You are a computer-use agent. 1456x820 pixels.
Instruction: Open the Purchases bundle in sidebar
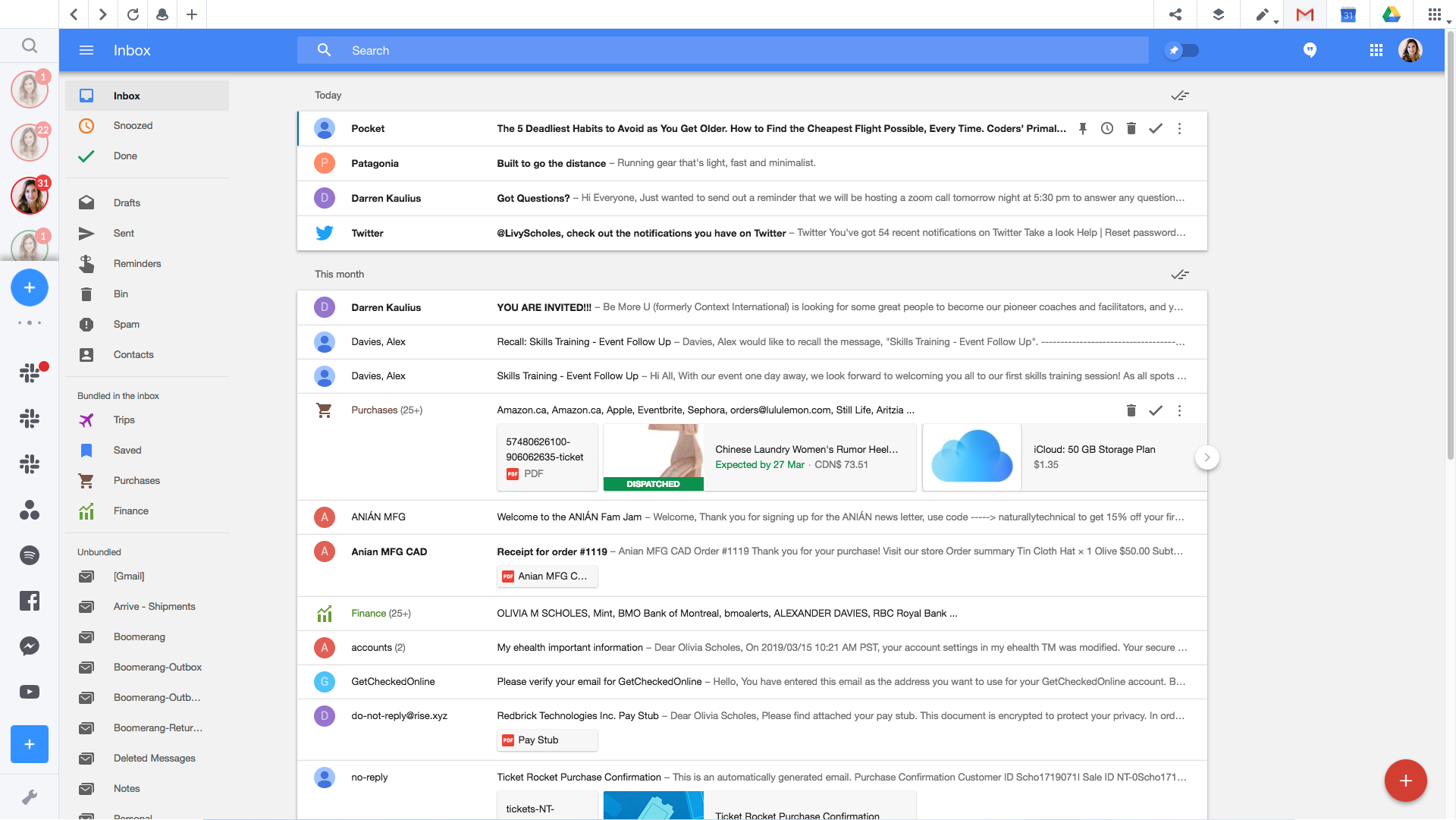(147, 480)
